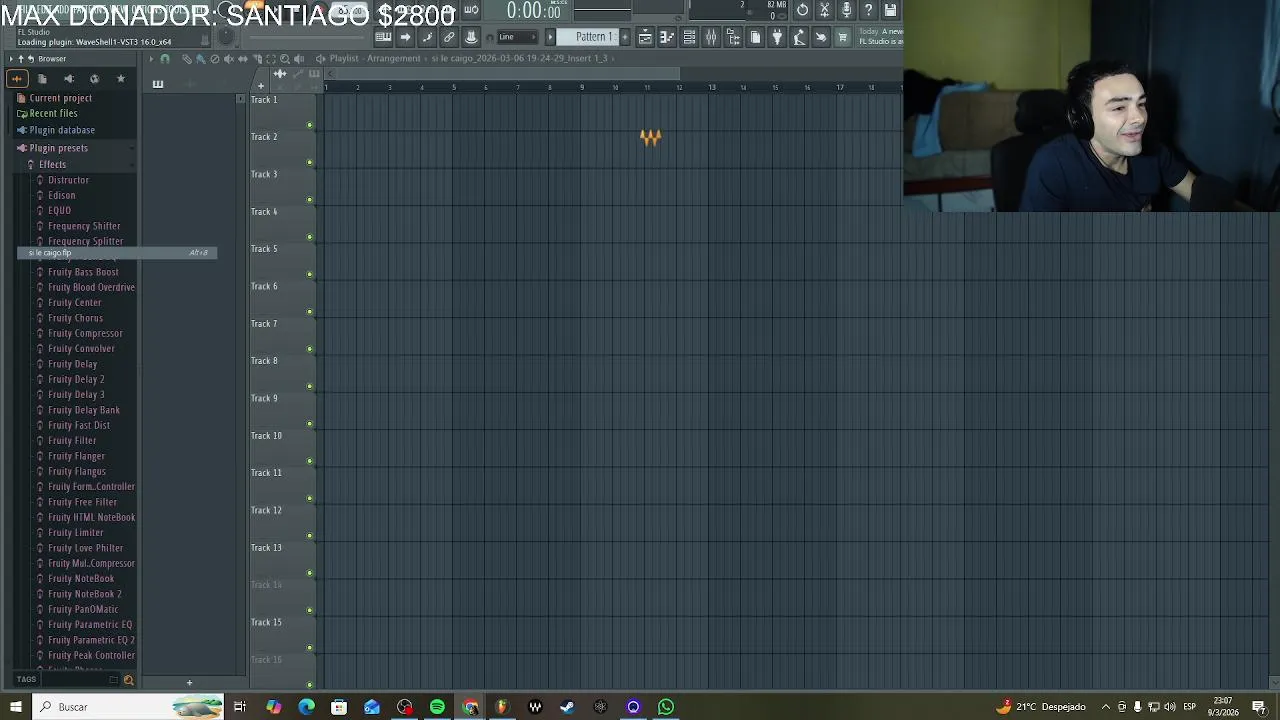
Task: Toggle Track 11 mute indicator
Action: pyautogui.click(x=310, y=498)
